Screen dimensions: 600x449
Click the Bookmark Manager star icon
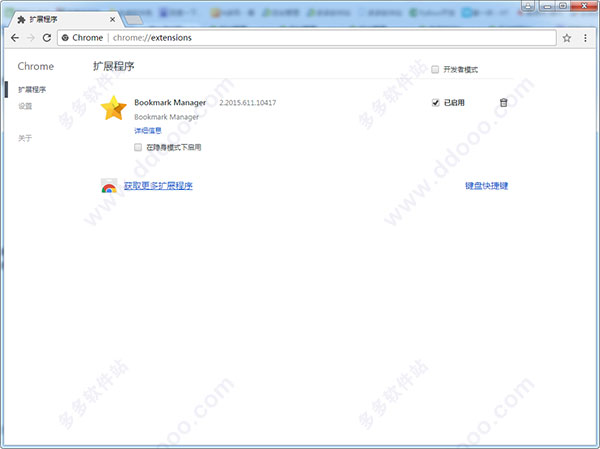pos(113,108)
